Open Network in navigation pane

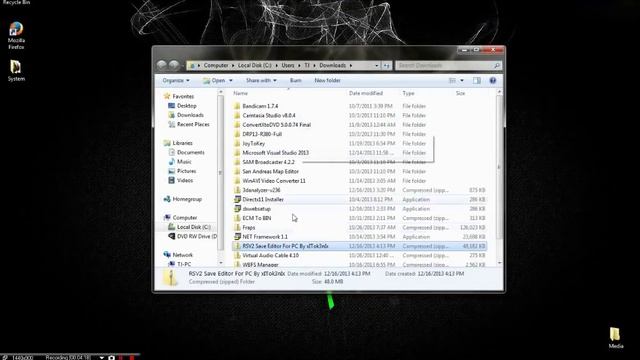[x=178, y=255]
